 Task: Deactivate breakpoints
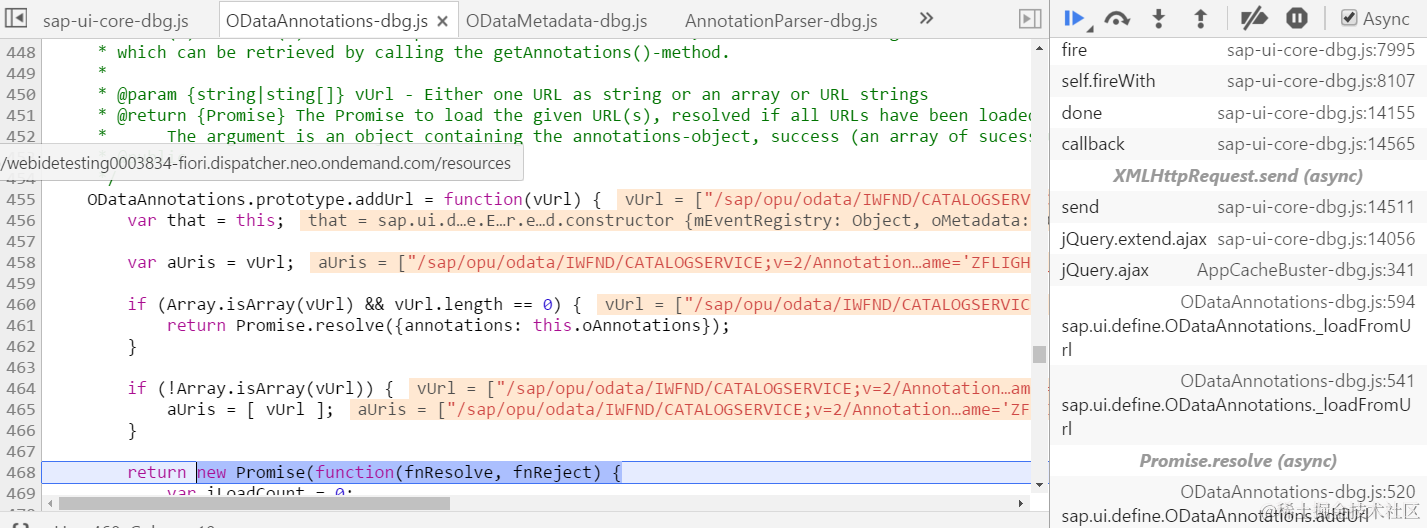click(1253, 18)
